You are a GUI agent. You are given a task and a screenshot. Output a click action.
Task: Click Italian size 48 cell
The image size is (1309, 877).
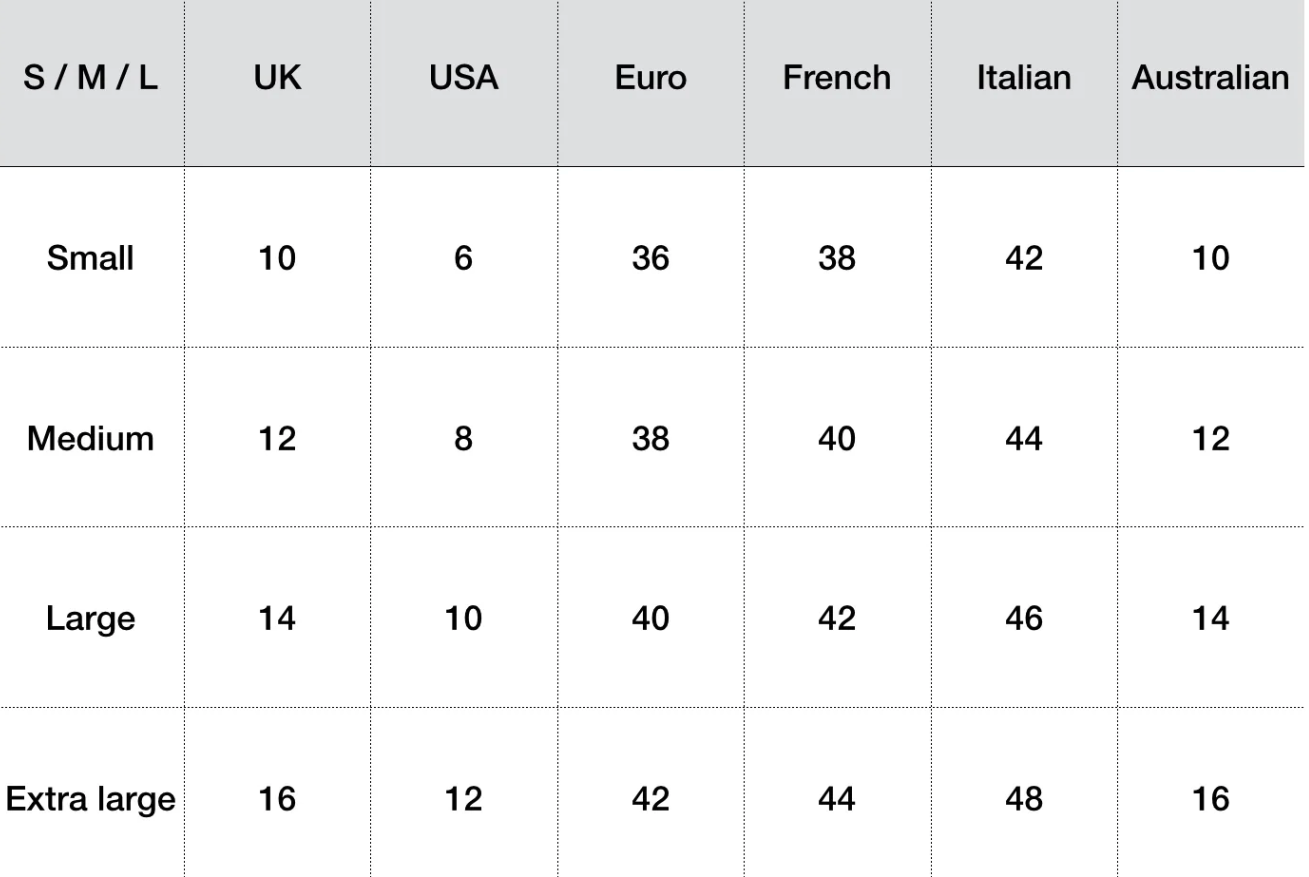coord(1024,800)
